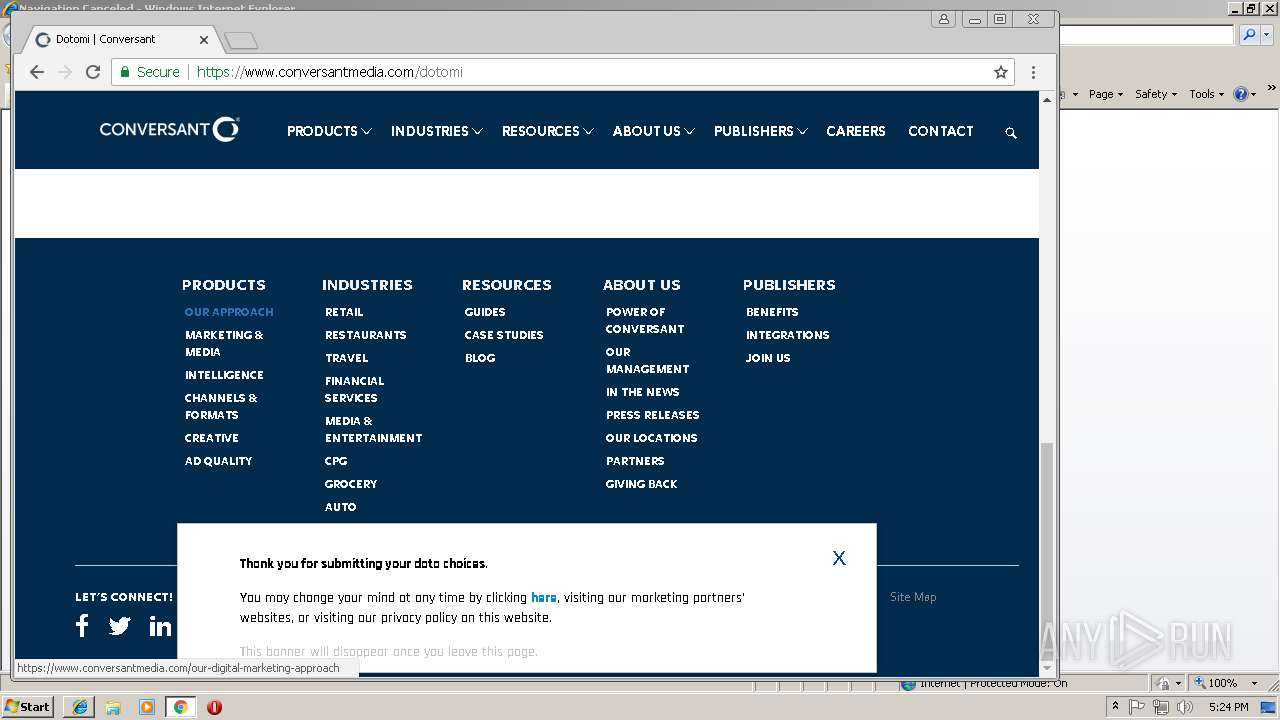Open the Conversant Twitter page

[120, 626]
